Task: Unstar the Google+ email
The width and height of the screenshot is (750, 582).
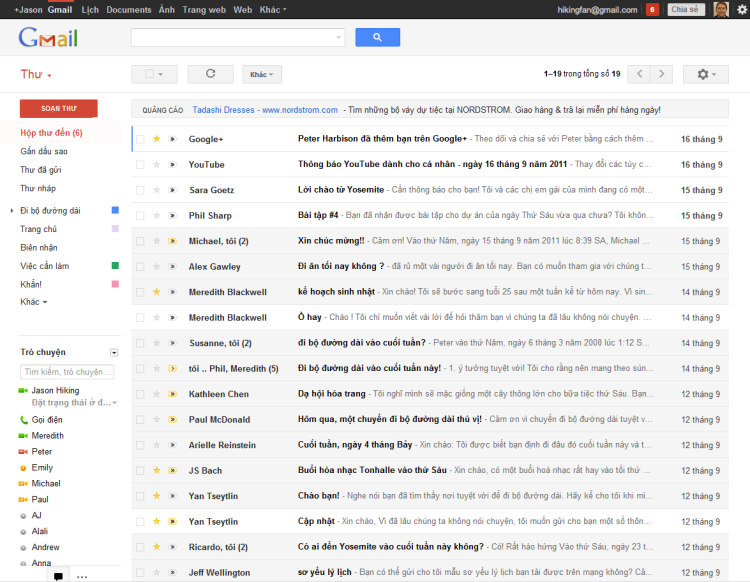Action: tap(156, 139)
